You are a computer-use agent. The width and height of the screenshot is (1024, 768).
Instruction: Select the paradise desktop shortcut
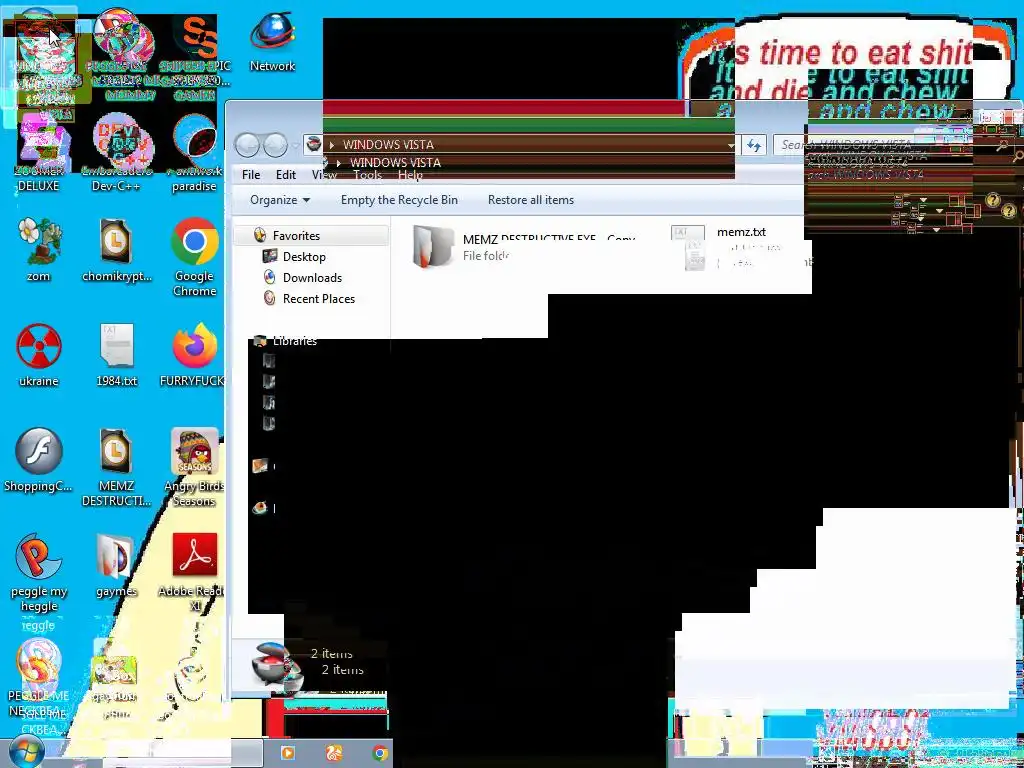click(194, 154)
